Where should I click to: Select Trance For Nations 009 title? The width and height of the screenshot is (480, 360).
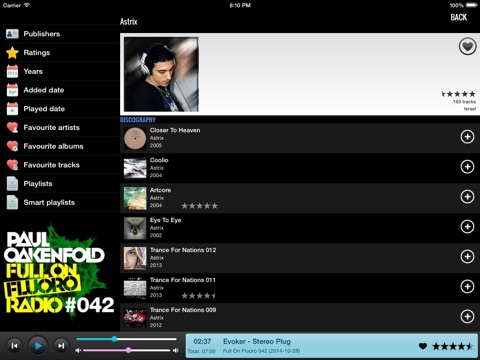tap(183, 310)
